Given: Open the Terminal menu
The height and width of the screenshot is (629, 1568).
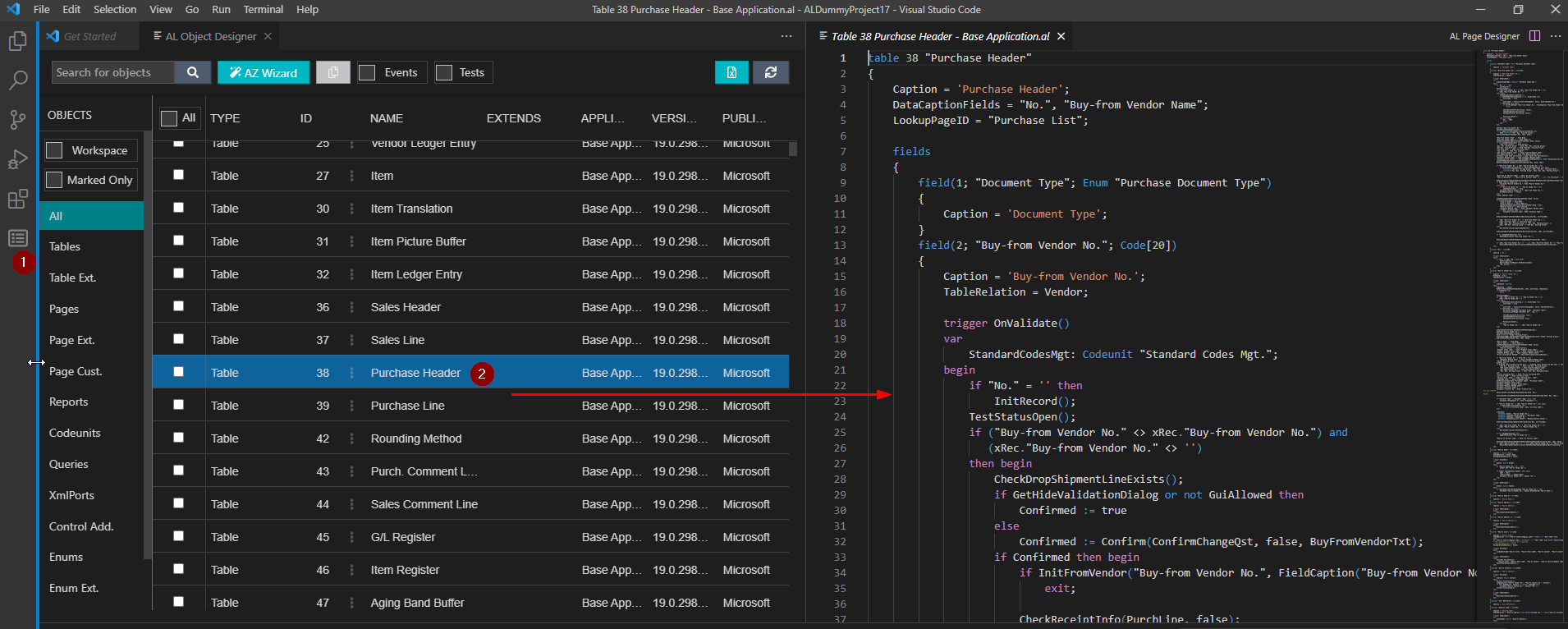Looking at the screenshot, I should click(x=264, y=10).
